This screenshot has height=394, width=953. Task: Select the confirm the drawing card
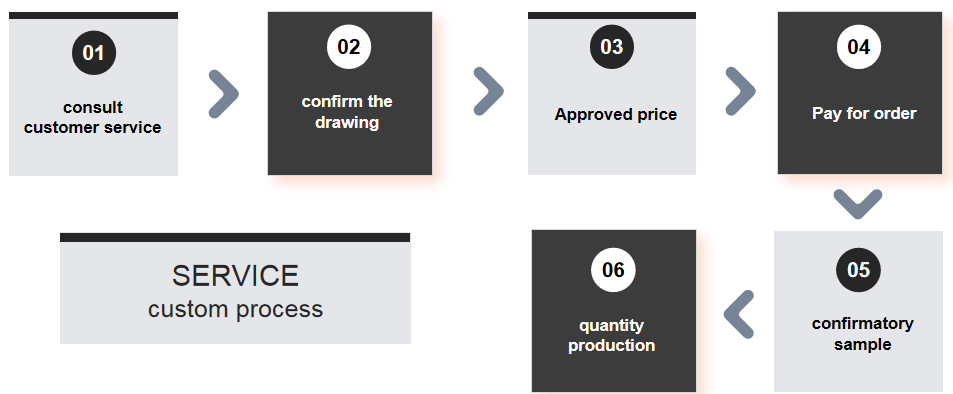pyautogui.click(x=350, y=93)
